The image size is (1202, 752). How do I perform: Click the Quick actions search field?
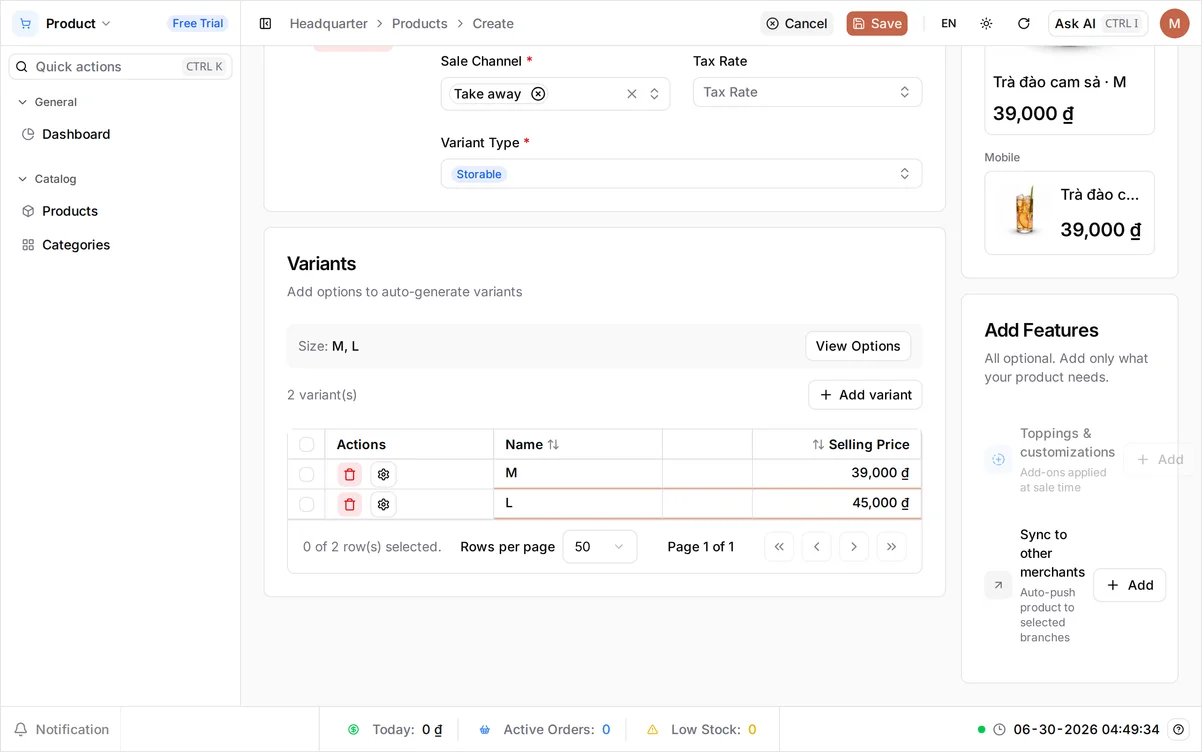tap(120, 67)
